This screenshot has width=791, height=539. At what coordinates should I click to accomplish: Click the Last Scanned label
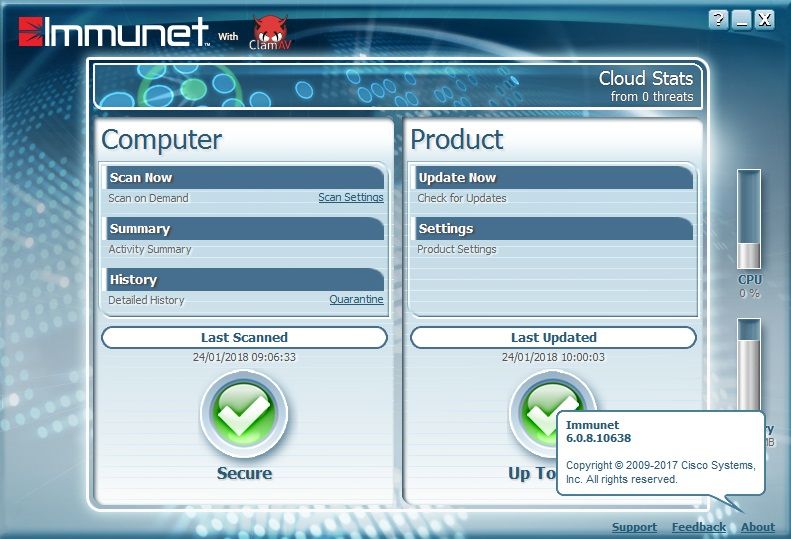point(244,338)
